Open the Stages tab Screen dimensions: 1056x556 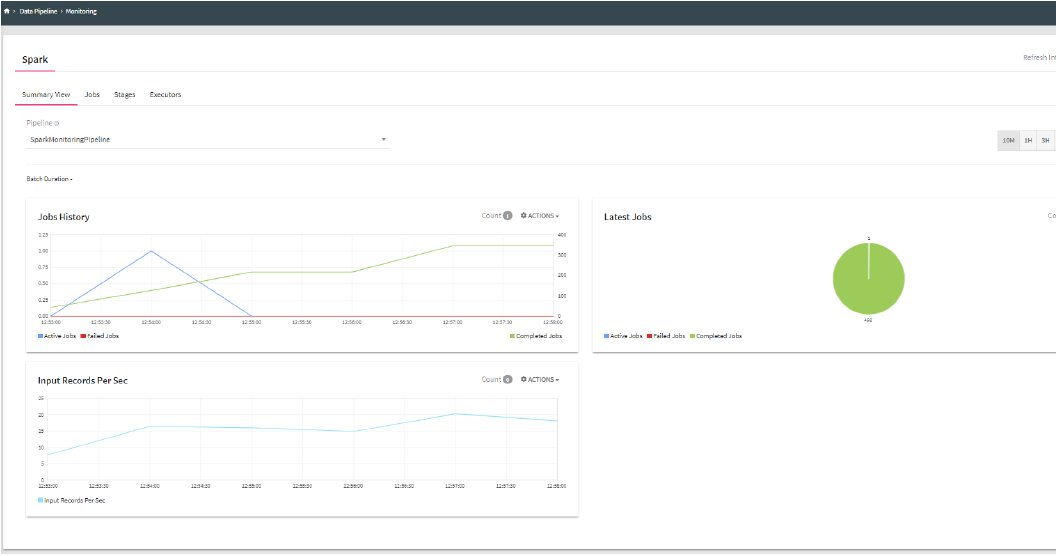[125, 95]
